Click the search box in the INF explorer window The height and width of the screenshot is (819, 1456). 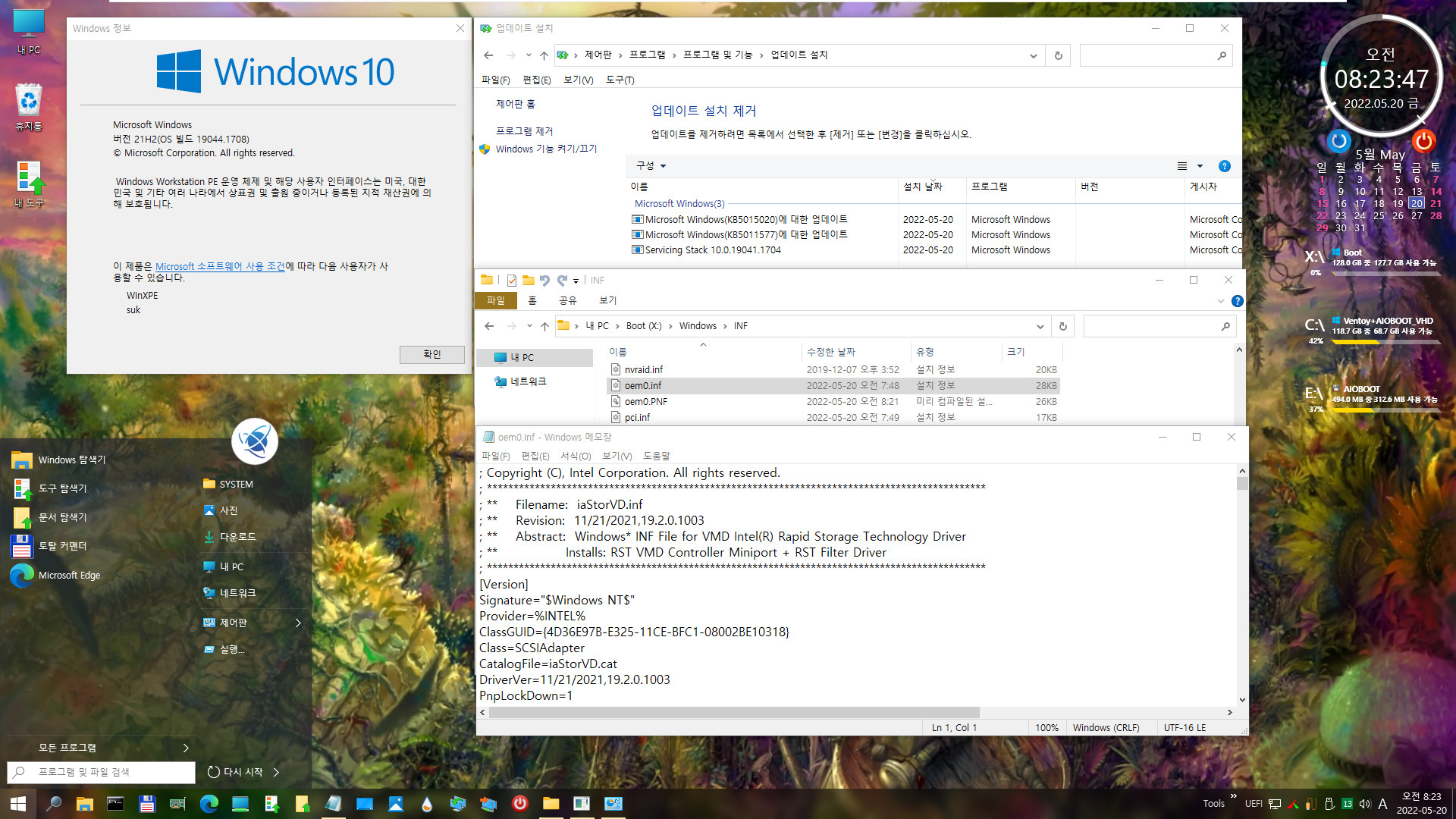tap(1159, 326)
